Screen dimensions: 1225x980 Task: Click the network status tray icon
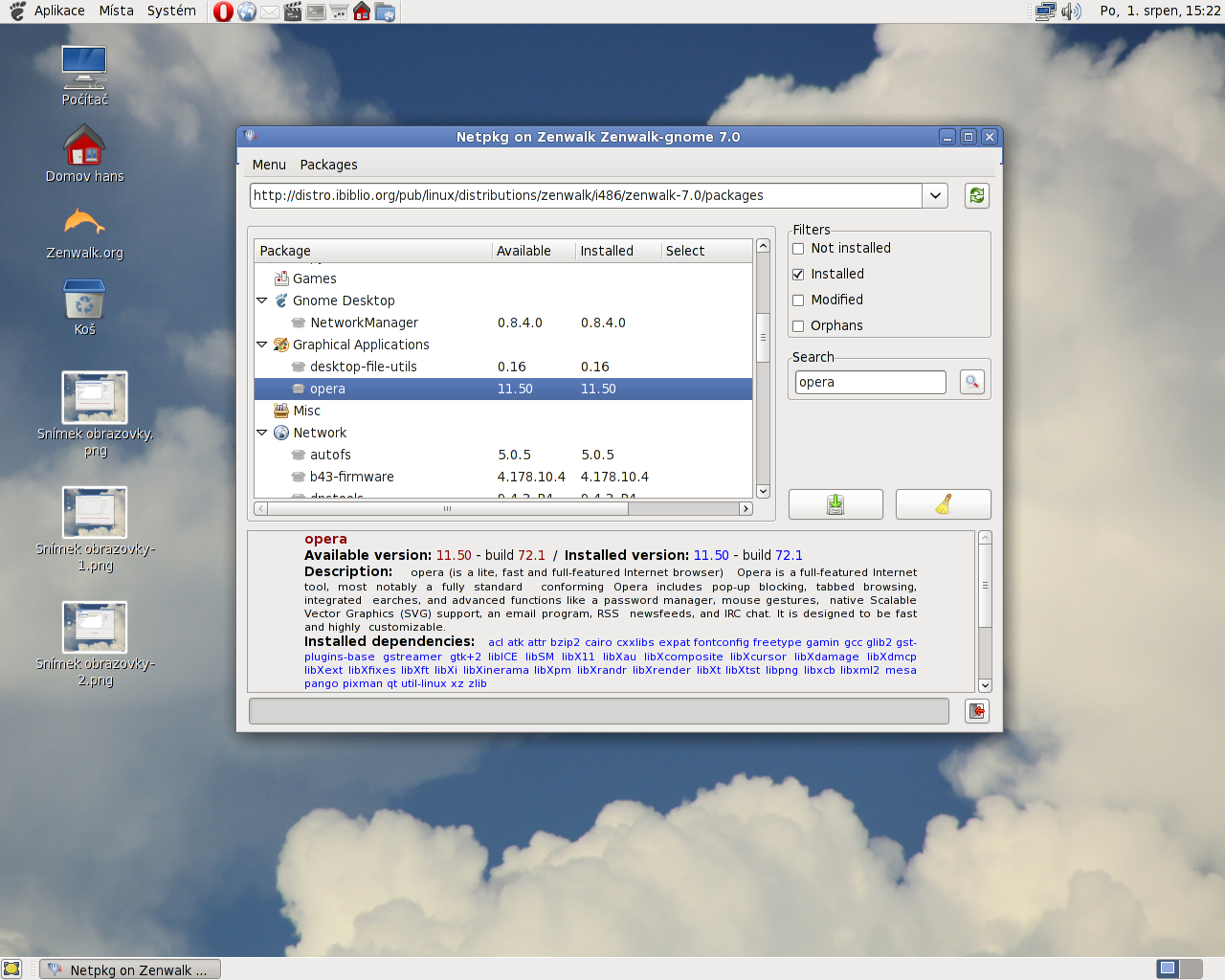1046,11
